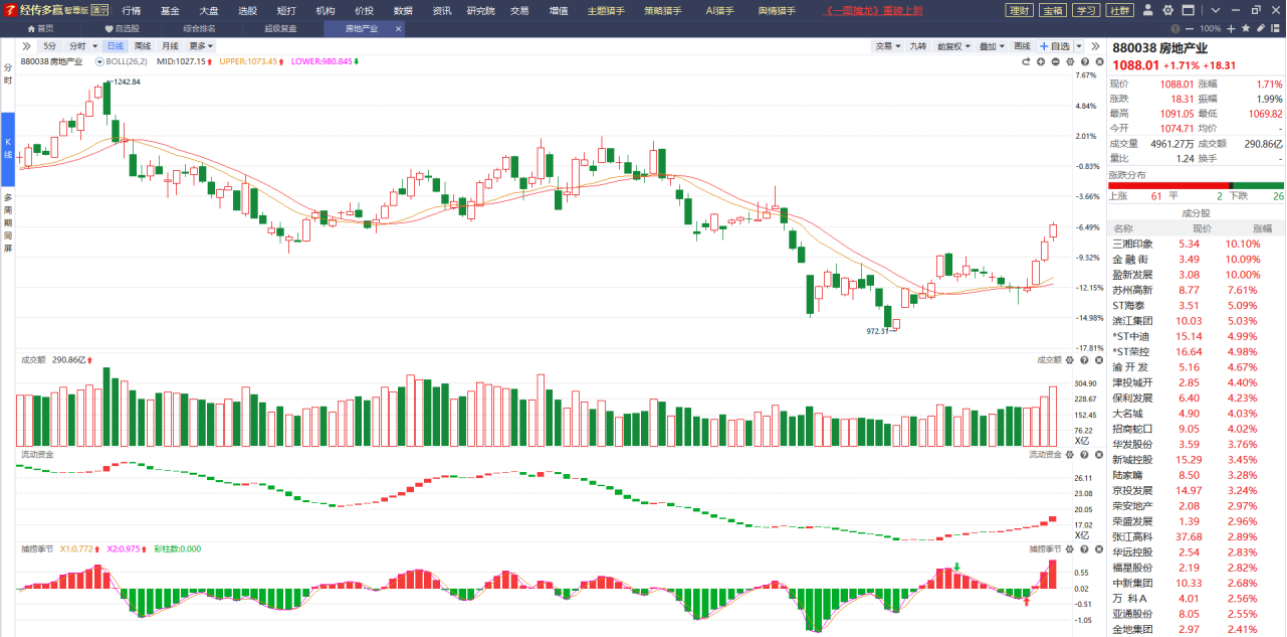Click the 画线 drawing button
This screenshot has width=1287, height=637.
tap(1022, 46)
